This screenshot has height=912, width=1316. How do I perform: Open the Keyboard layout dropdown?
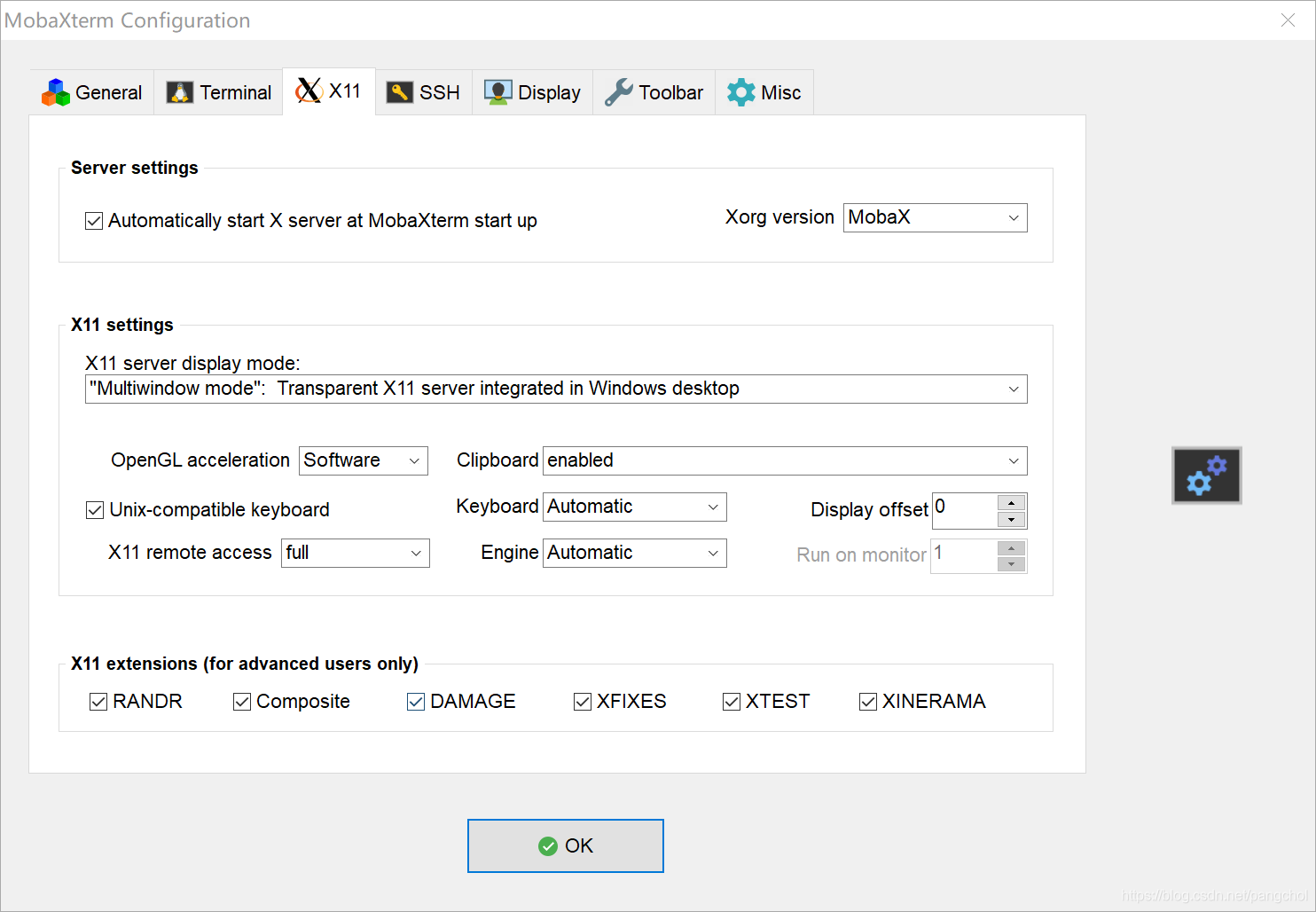pos(635,507)
